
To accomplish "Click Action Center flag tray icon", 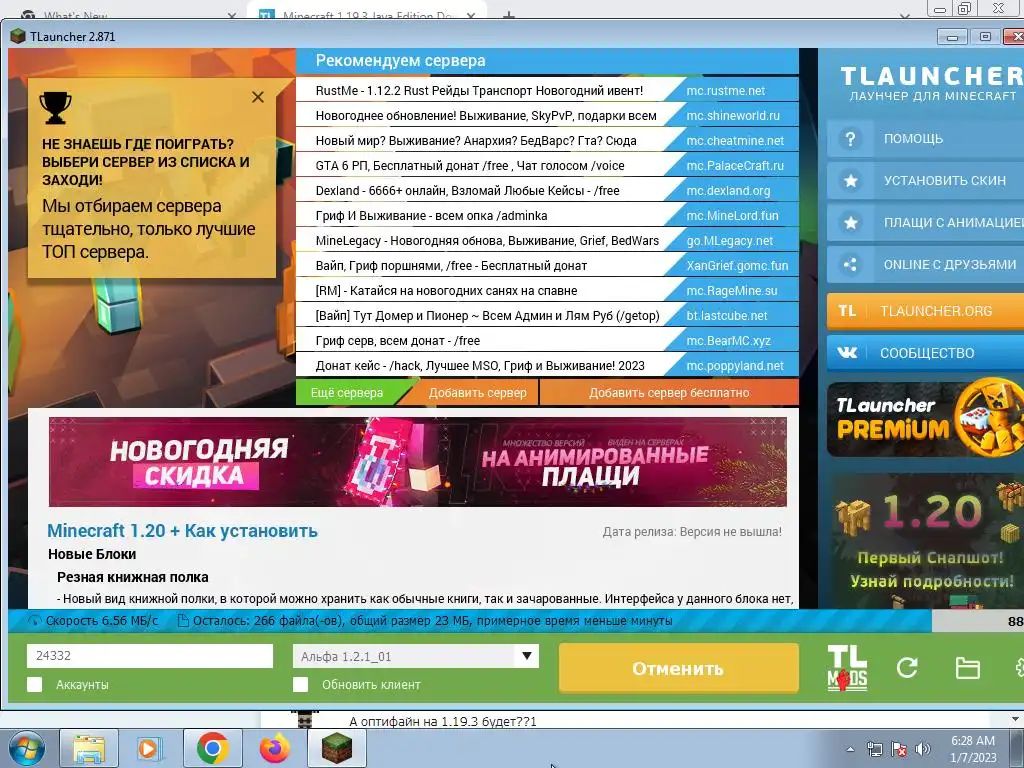I will point(899,749).
